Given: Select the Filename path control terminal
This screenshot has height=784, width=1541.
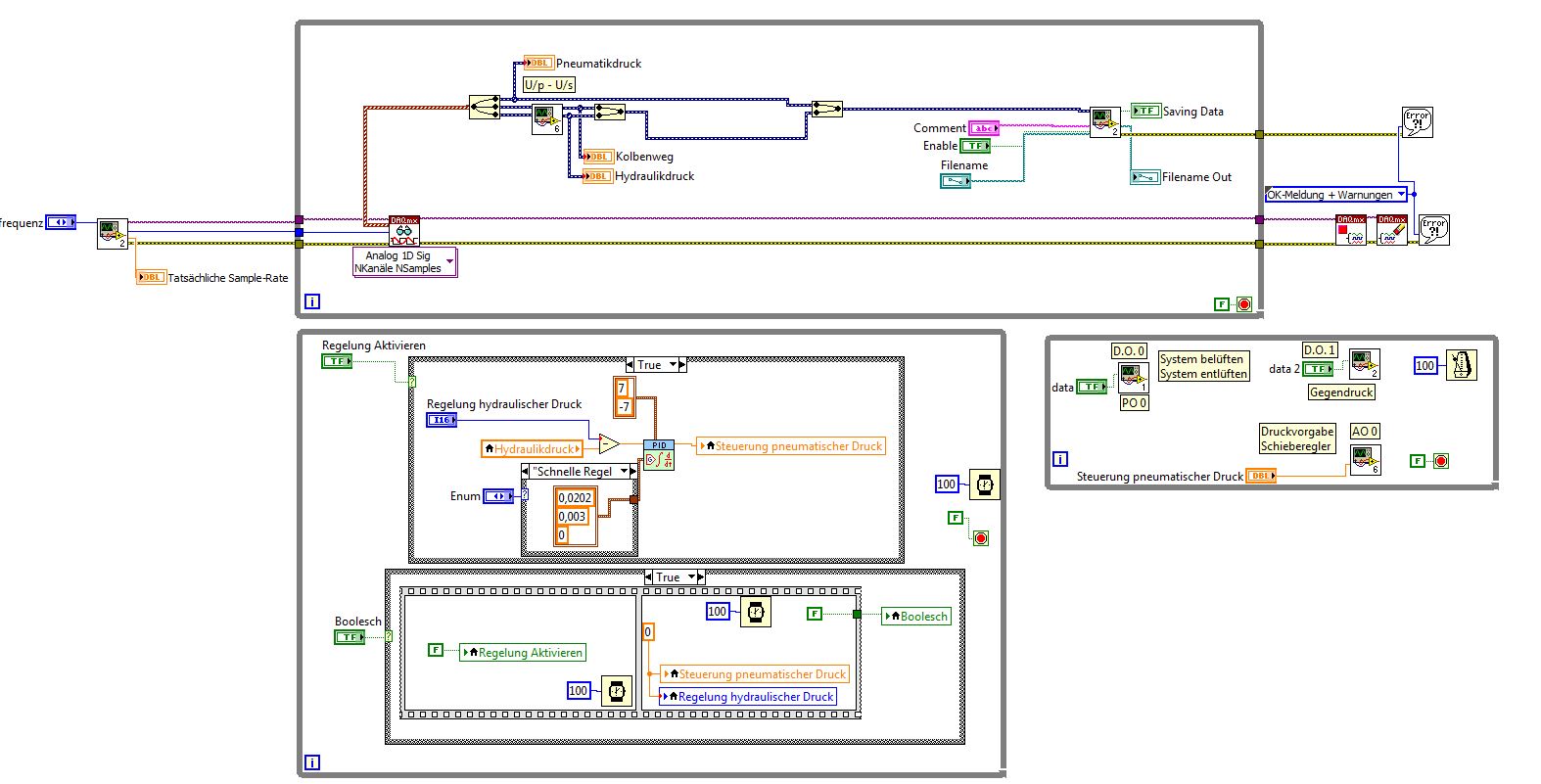Looking at the screenshot, I should click(x=956, y=181).
